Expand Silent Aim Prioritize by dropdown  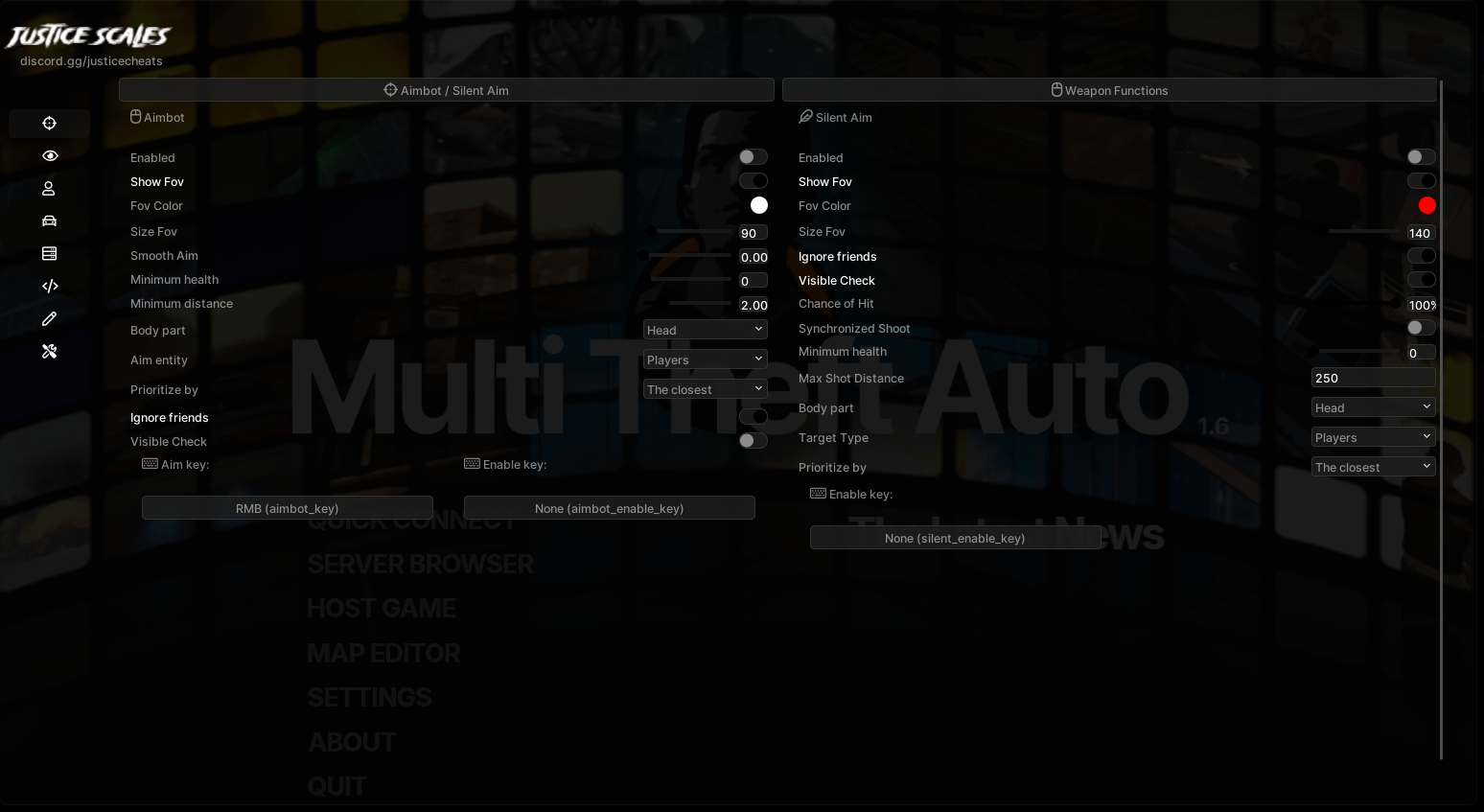[1373, 467]
